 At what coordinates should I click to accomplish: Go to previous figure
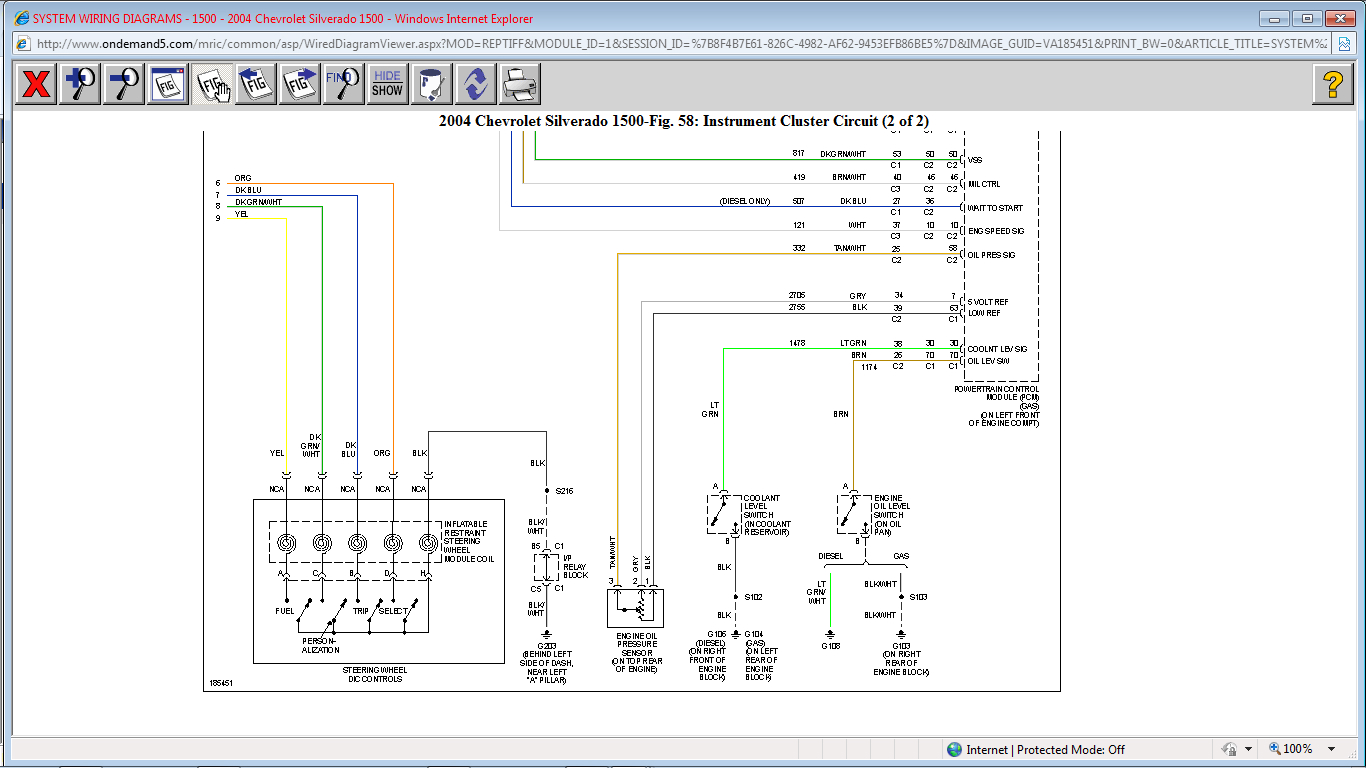(256, 84)
